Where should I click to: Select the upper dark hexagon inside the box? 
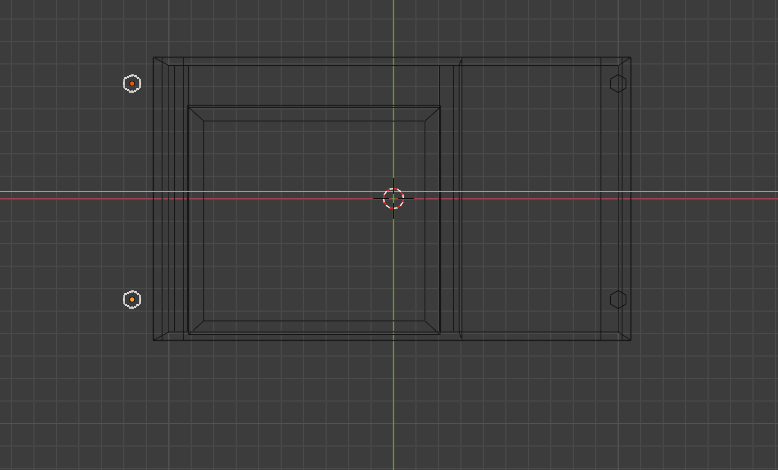[x=618, y=83]
